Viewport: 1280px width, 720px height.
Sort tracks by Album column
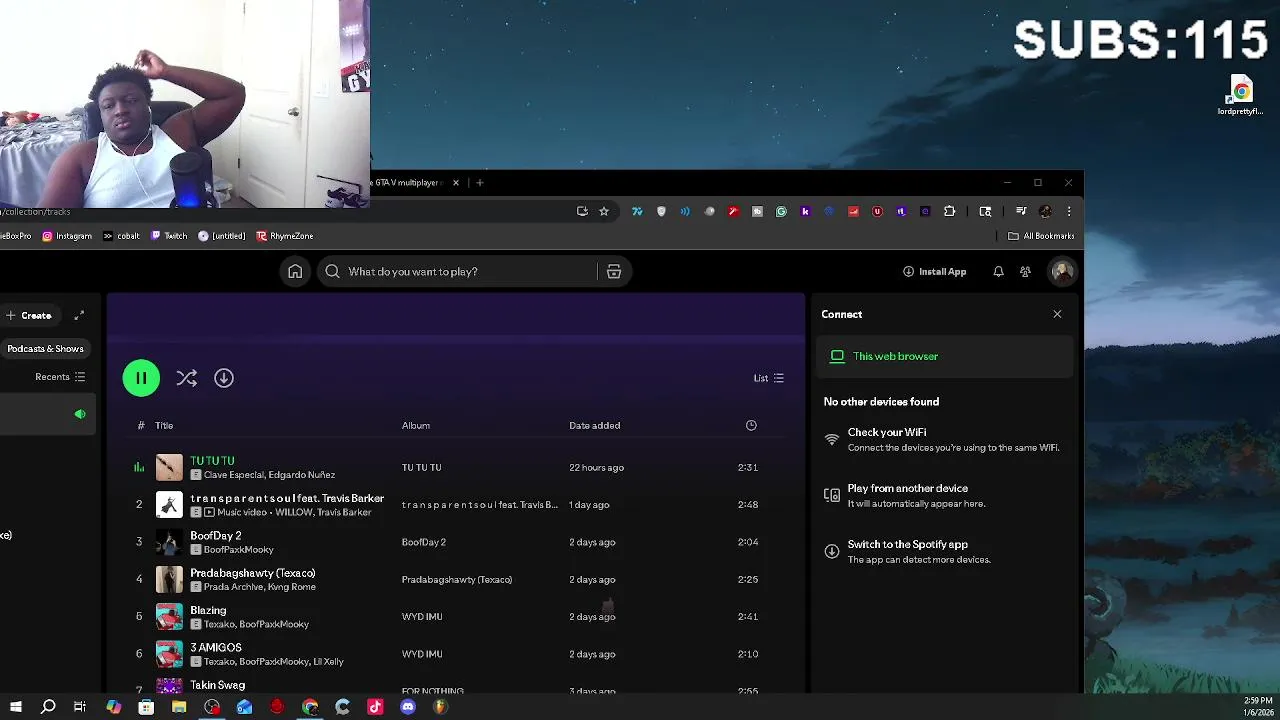click(x=416, y=426)
